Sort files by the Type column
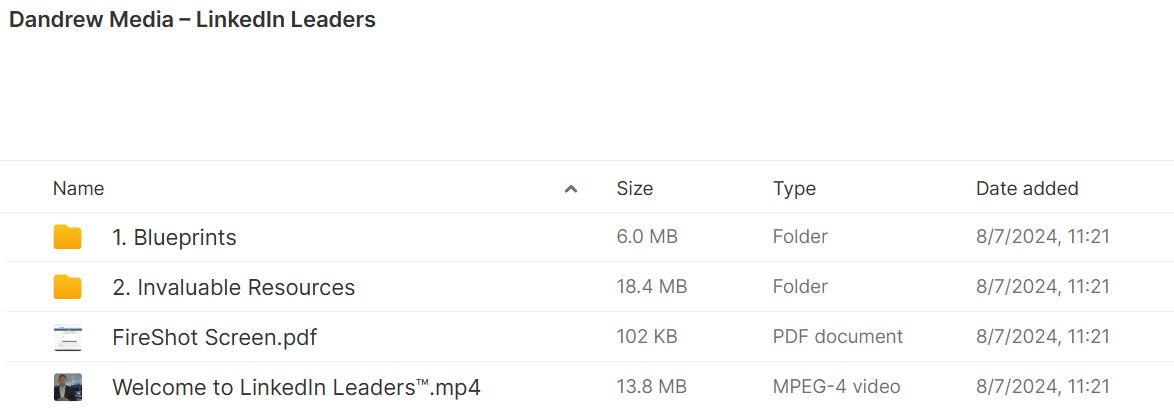 click(x=794, y=189)
